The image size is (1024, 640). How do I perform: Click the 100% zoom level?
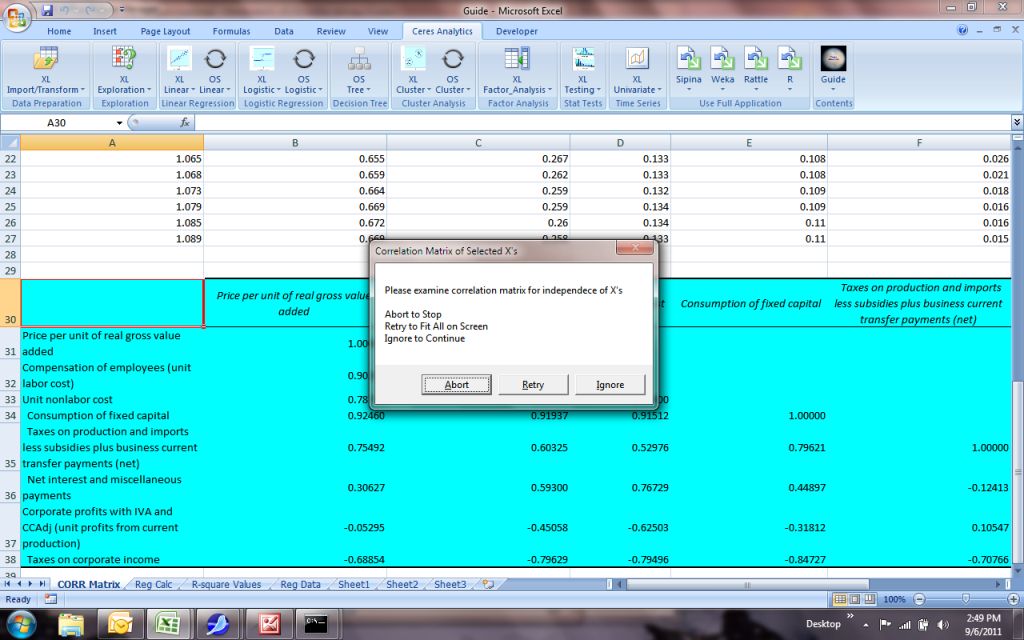click(894, 599)
